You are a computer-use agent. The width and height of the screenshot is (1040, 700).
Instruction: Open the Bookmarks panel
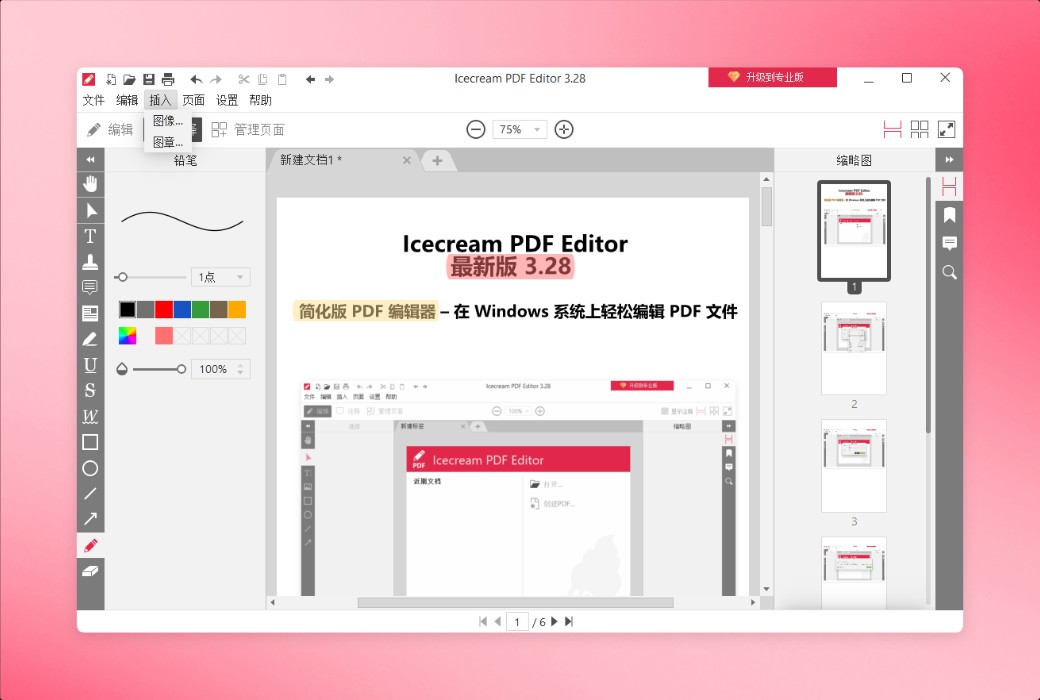[x=948, y=214]
